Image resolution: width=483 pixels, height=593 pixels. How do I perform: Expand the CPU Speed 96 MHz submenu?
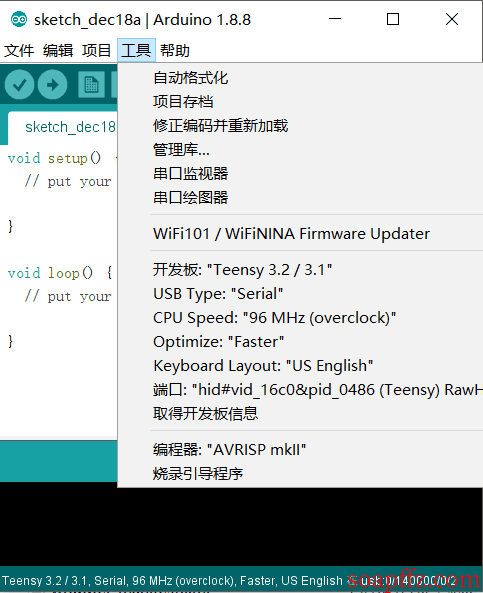tap(300, 318)
